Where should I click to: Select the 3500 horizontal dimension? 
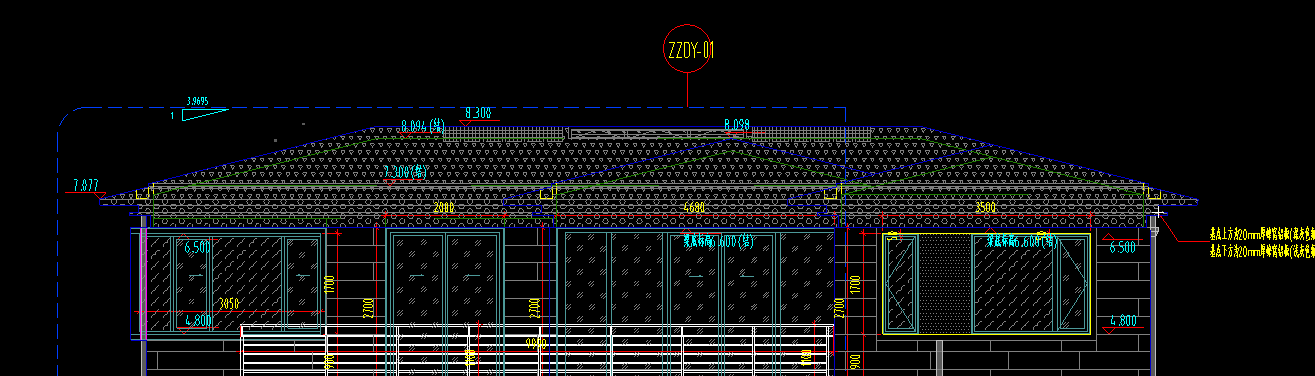[x=985, y=207]
